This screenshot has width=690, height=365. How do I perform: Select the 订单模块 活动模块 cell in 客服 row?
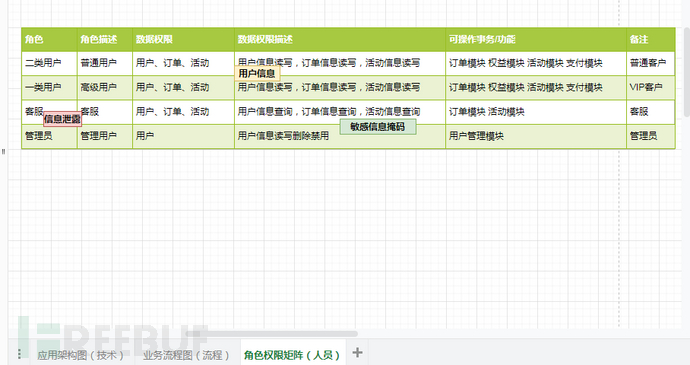pos(536,112)
